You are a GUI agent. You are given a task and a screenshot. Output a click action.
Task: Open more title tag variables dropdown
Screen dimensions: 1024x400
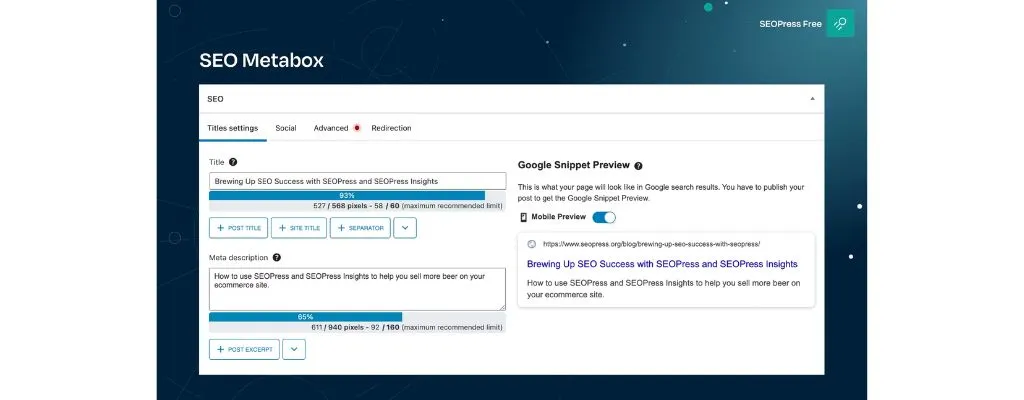tap(405, 227)
